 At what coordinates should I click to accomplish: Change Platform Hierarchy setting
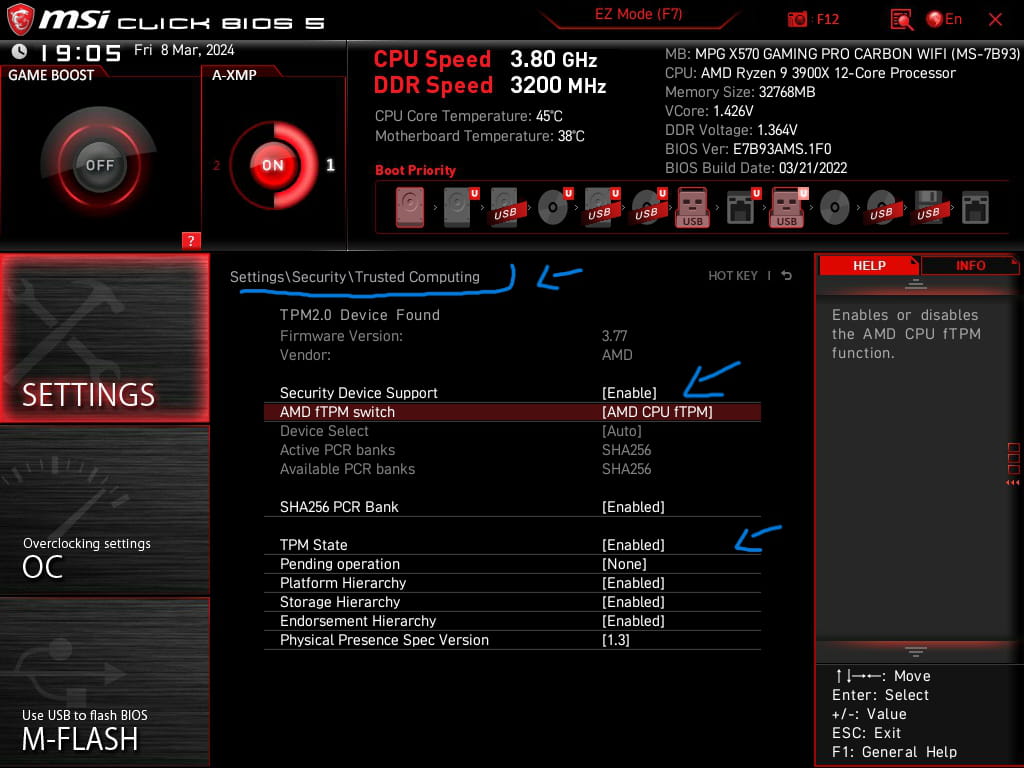click(512, 583)
